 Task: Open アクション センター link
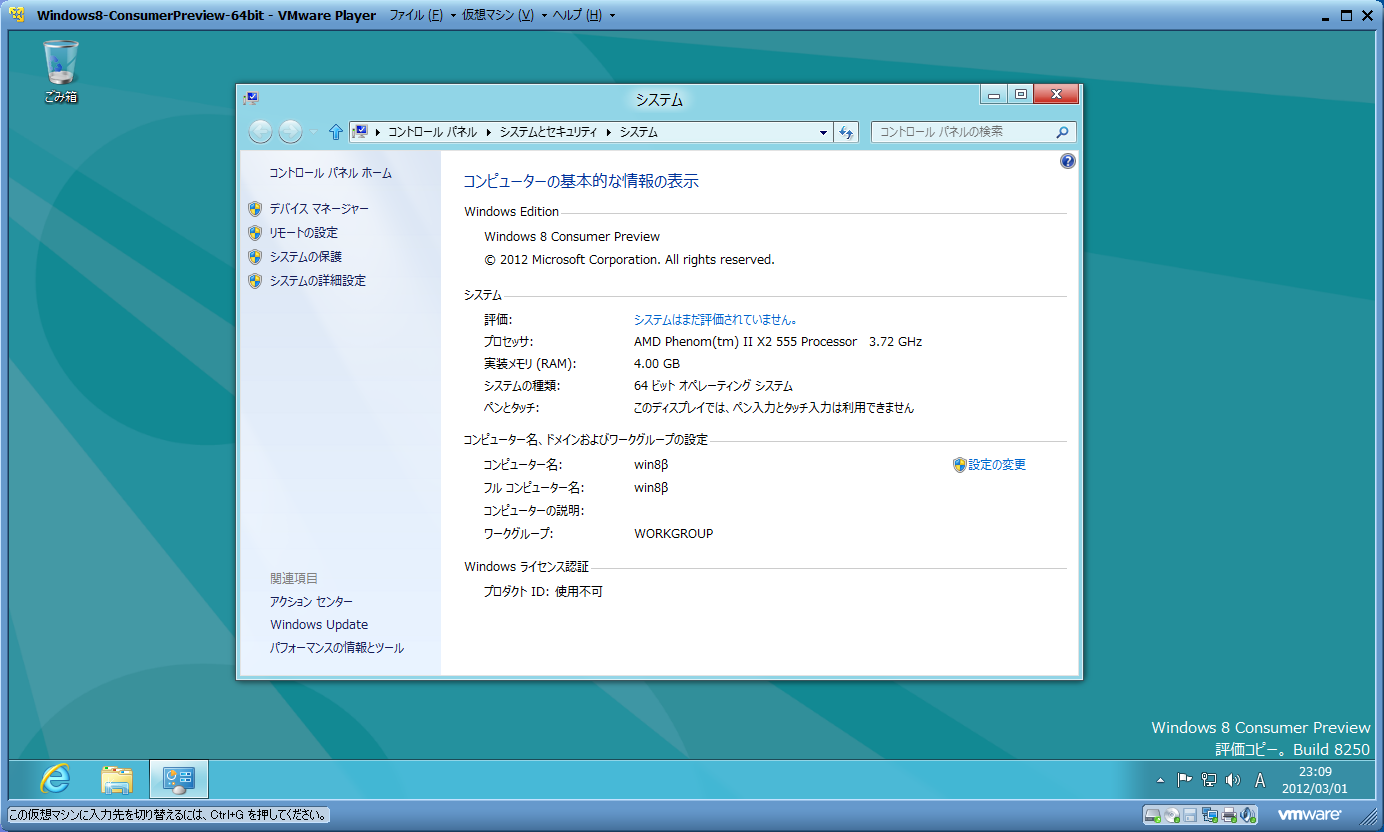[x=311, y=602]
